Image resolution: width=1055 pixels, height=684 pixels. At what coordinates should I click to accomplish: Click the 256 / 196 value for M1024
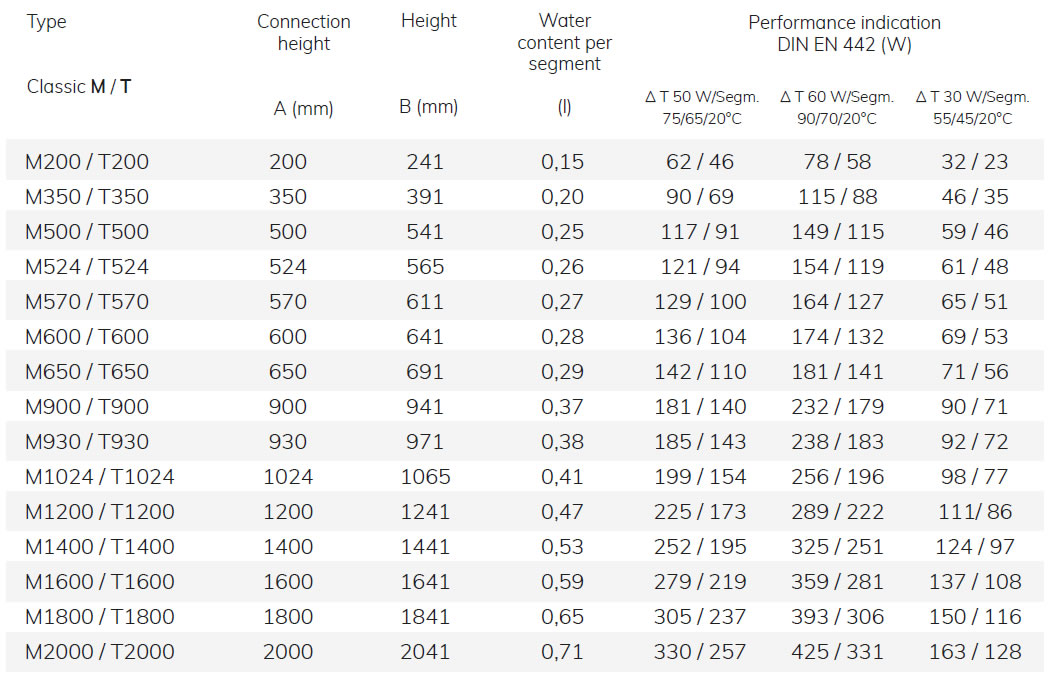(x=838, y=477)
